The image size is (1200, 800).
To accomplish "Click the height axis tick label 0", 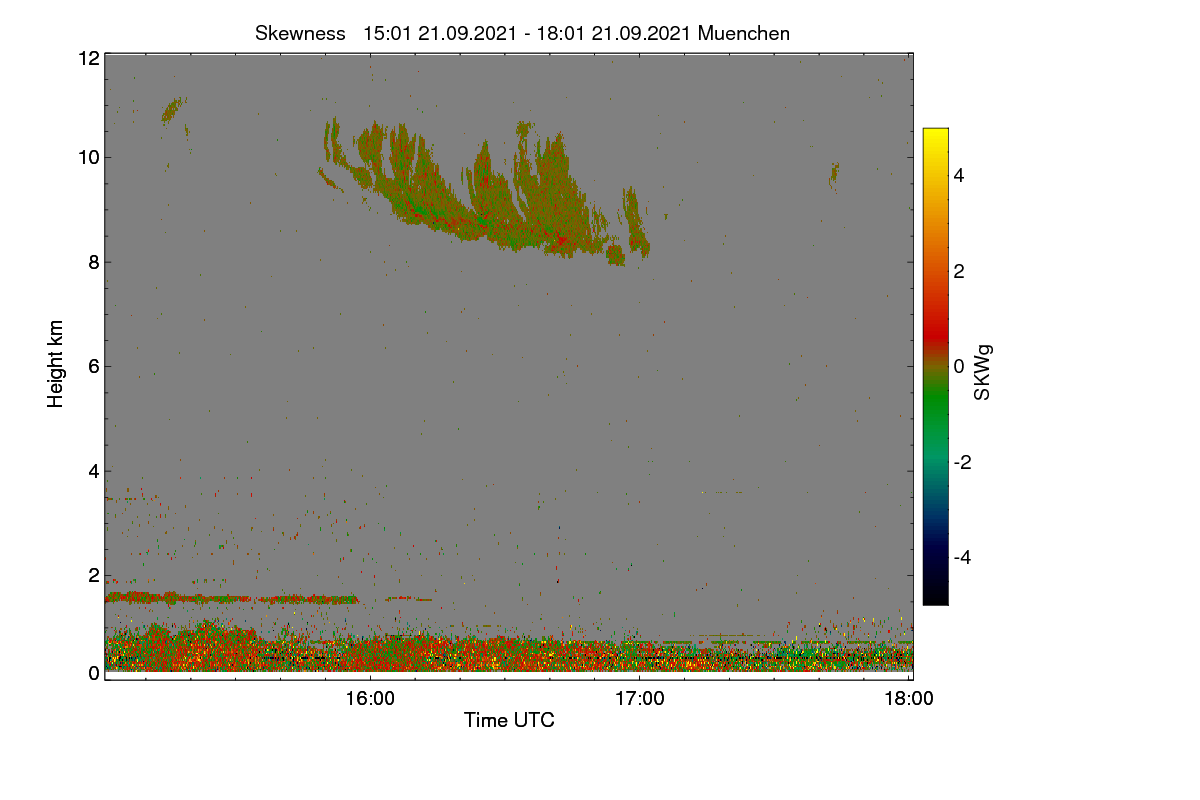I will coord(94,673).
